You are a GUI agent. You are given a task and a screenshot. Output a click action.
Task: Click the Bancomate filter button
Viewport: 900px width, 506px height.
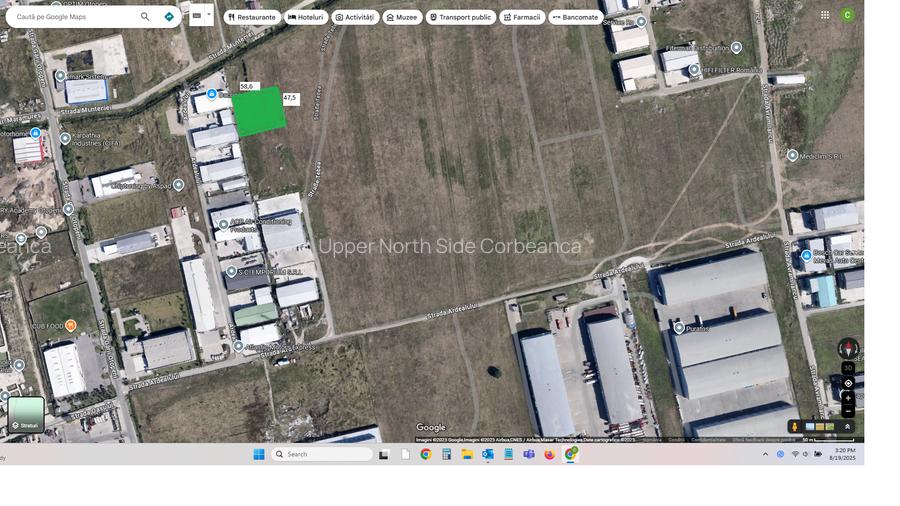pos(575,17)
